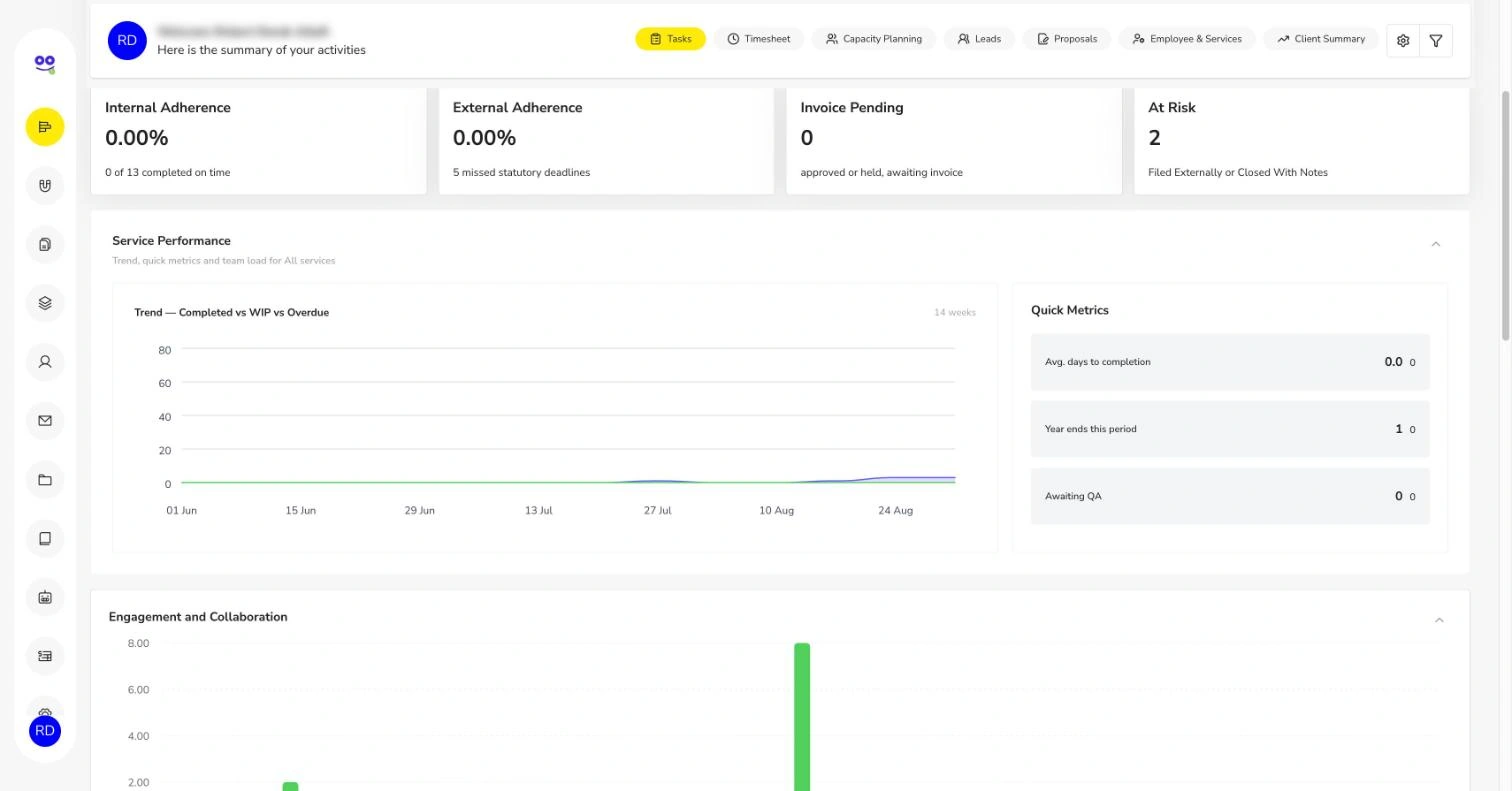Open the folder icon in the sidebar

point(45,480)
